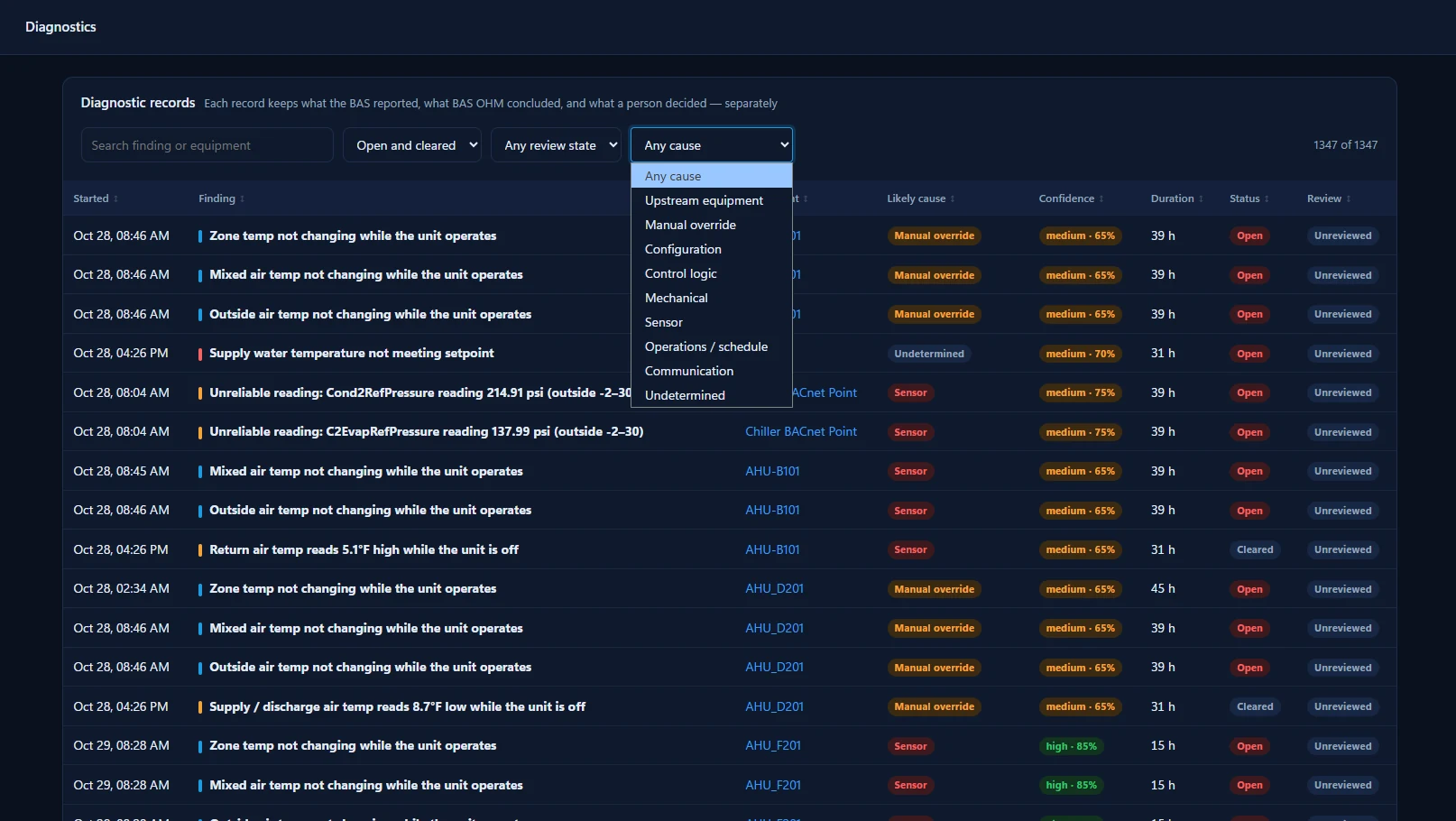Select 'Control logic' cause option
Screen dimensions: 1456x821
click(711, 273)
